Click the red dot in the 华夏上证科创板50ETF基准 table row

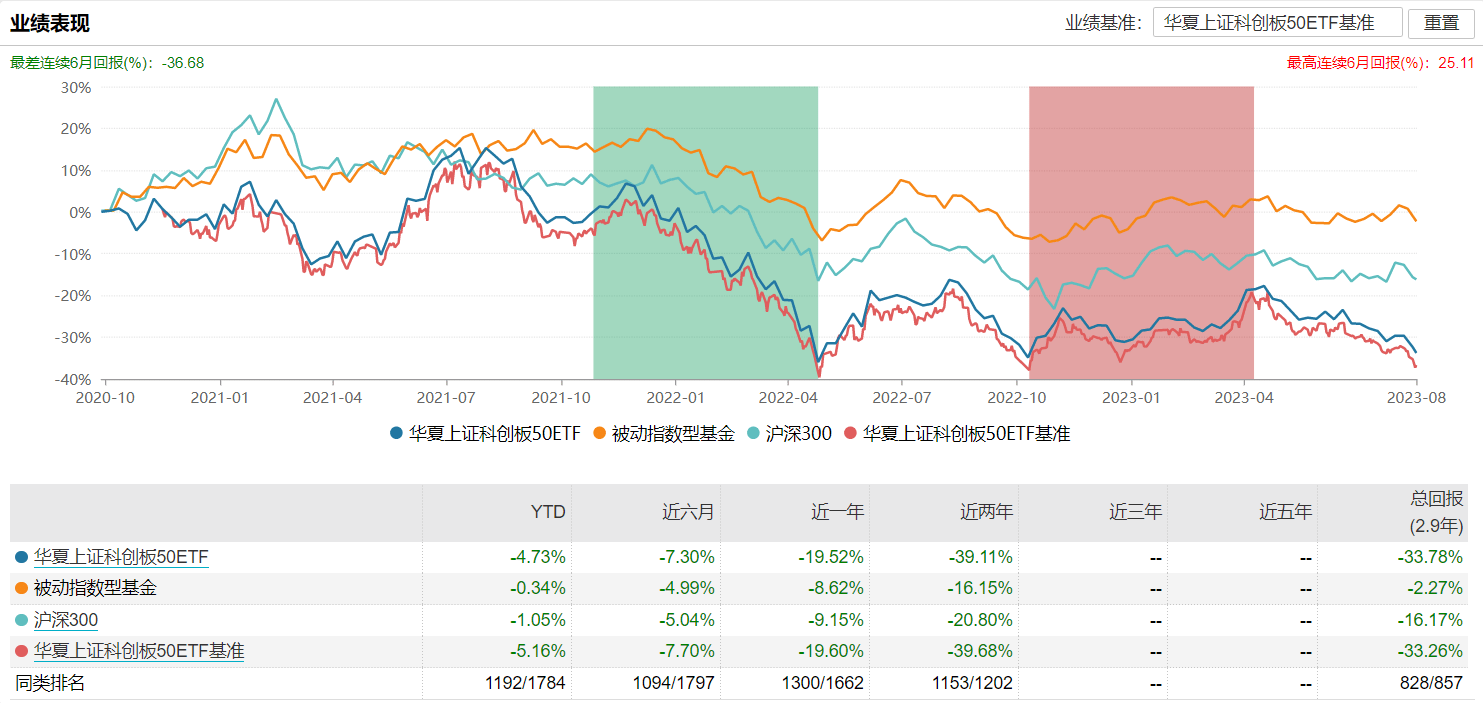[22, 652]
